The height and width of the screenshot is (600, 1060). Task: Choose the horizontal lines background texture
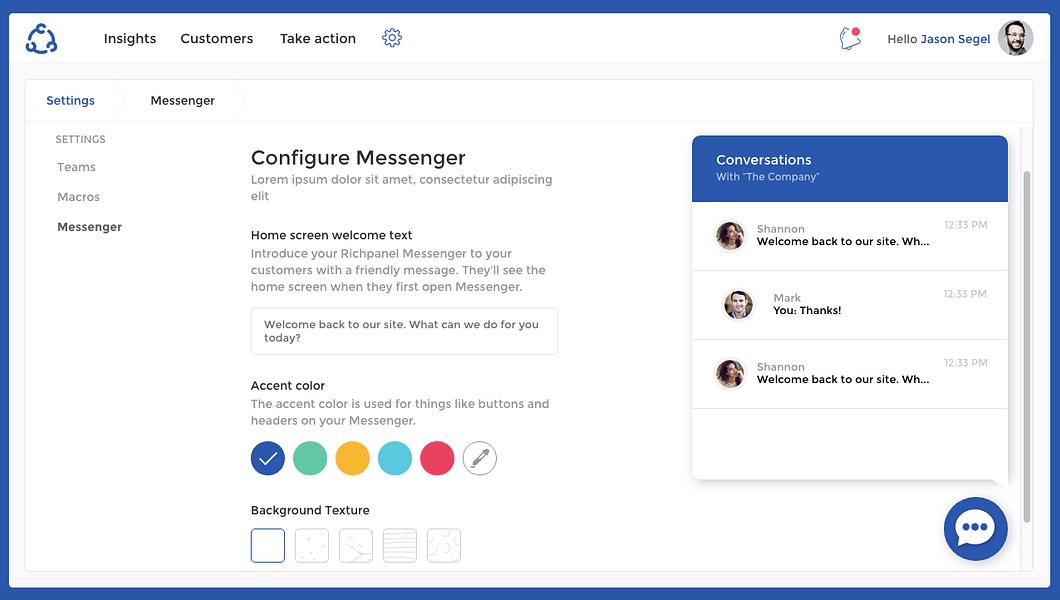[x=400, y=545]
